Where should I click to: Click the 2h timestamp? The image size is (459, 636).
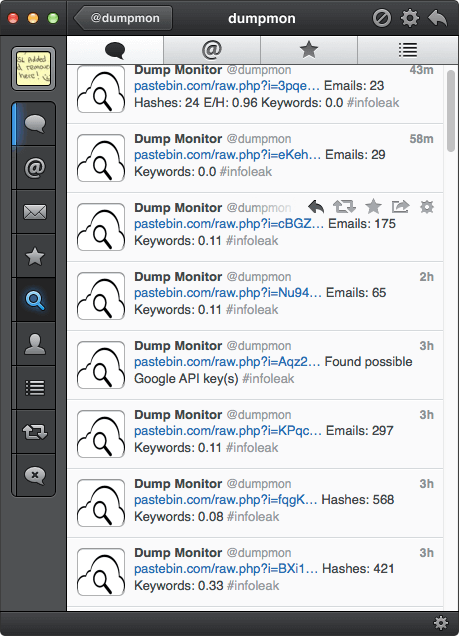427,277
